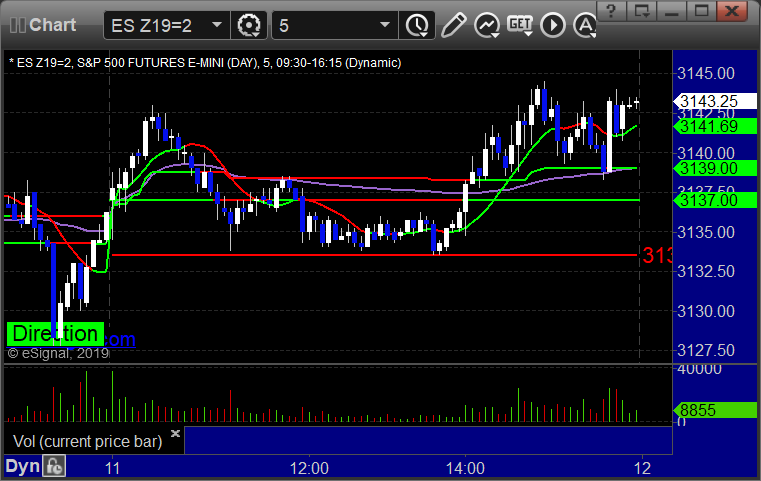Image resolution: width=761 pixels, height=481 pixels.
Task: Click the 3130.00 price axis label
Action: click(x=706, y=311)
